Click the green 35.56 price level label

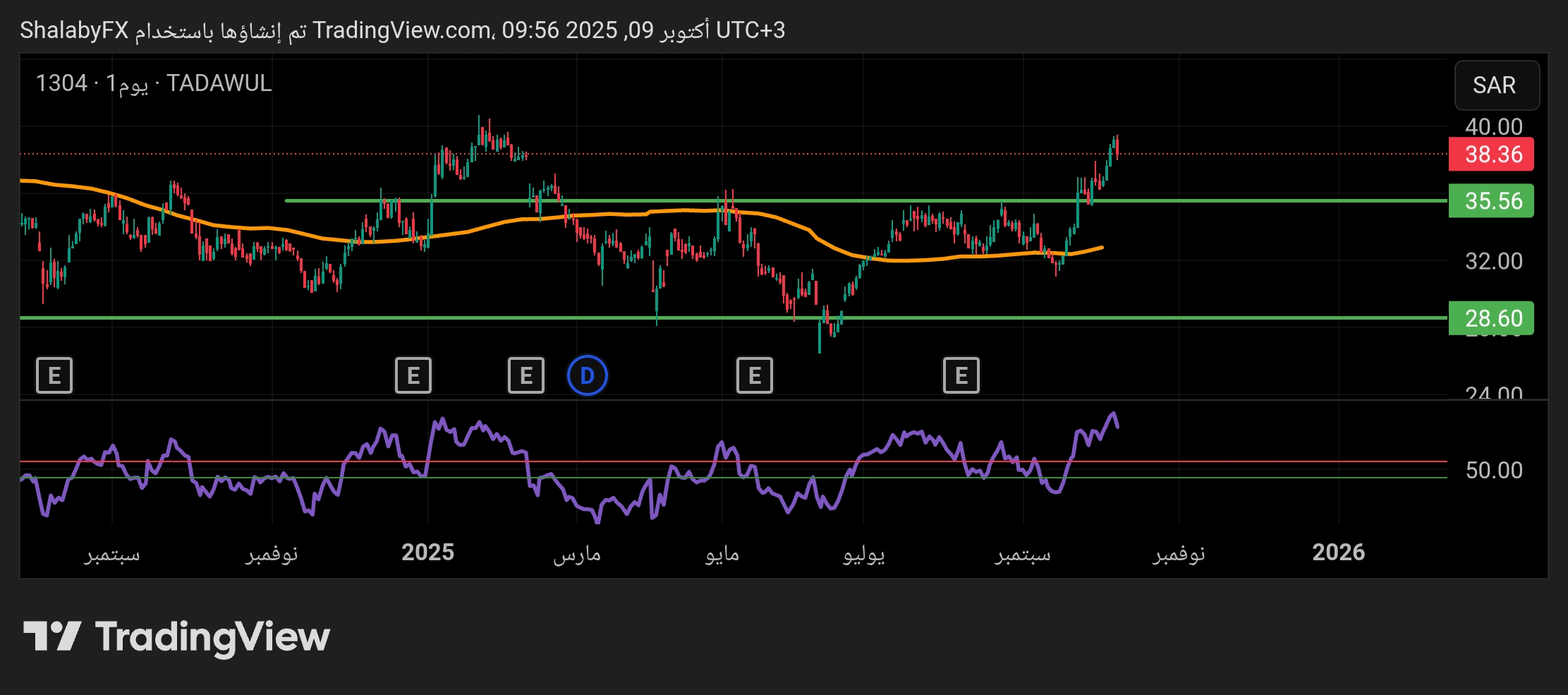tap(1493, 201)
